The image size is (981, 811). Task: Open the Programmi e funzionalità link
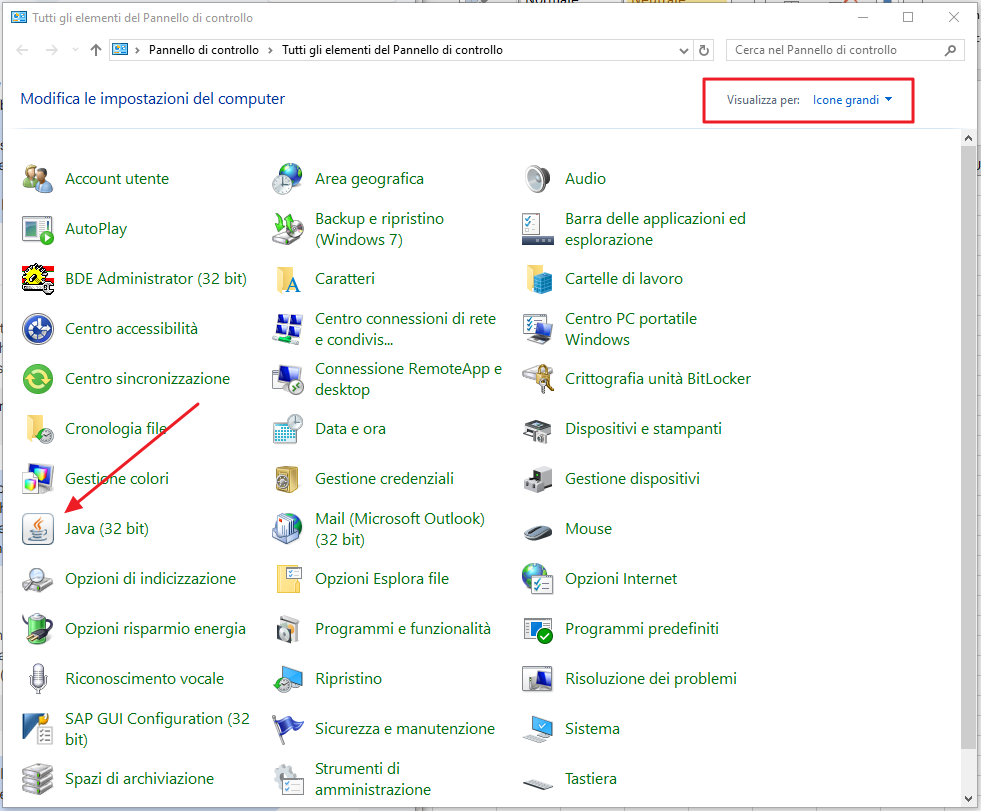click(x=402, y=629)
